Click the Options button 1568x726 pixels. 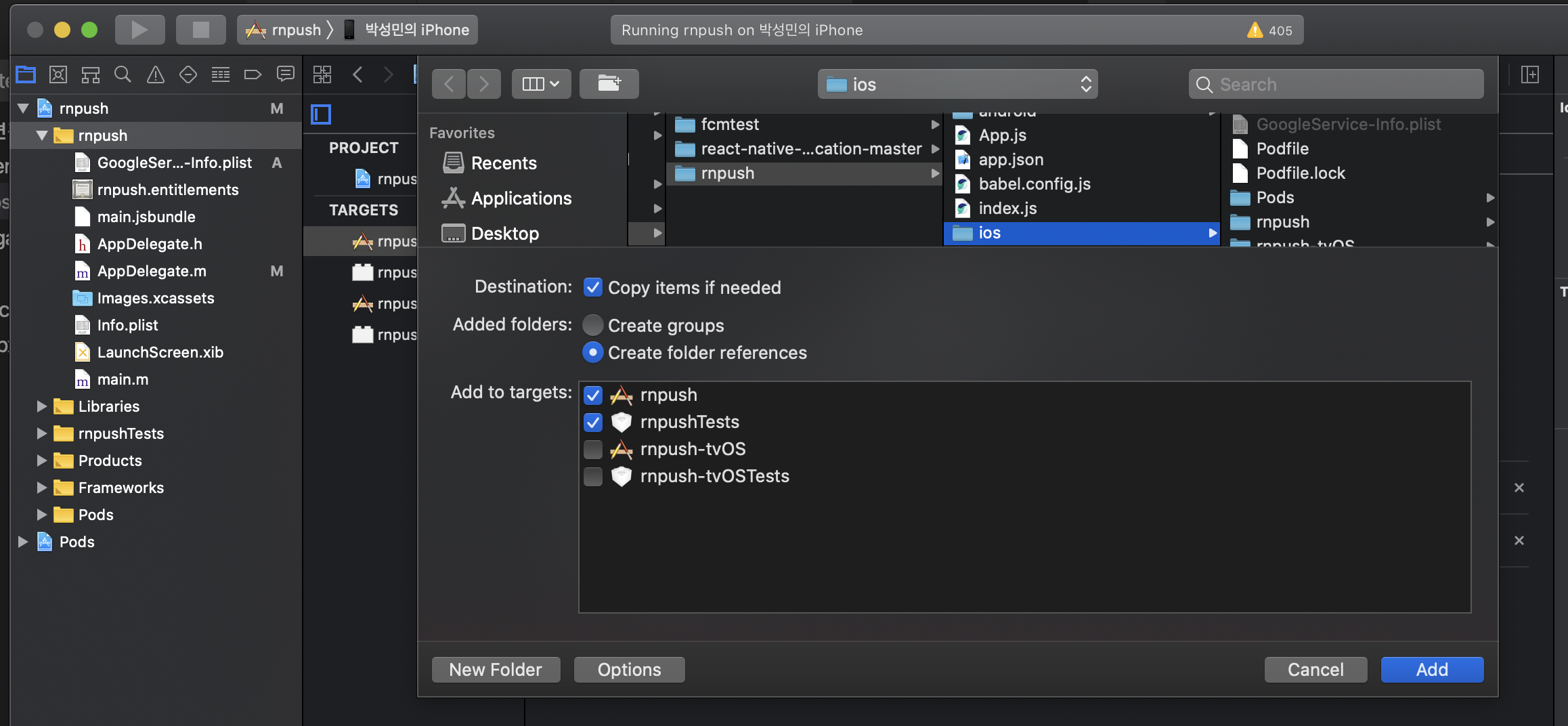click(x=629, y=670)
